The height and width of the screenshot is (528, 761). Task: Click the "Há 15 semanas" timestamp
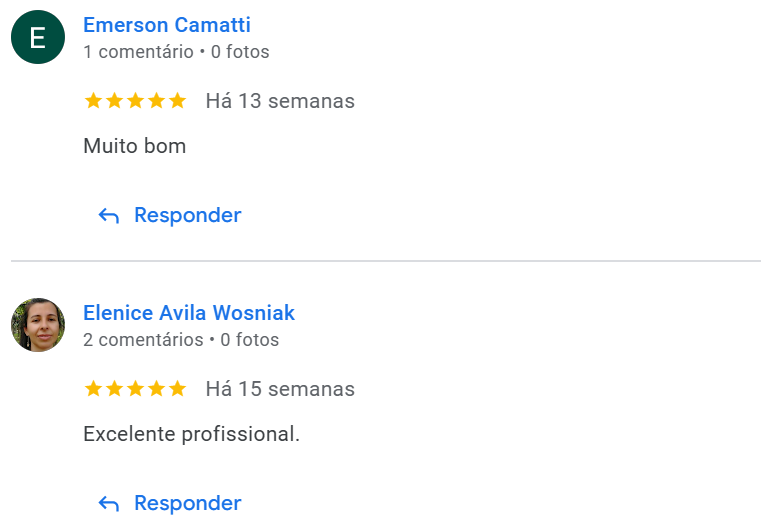point(280,389)
